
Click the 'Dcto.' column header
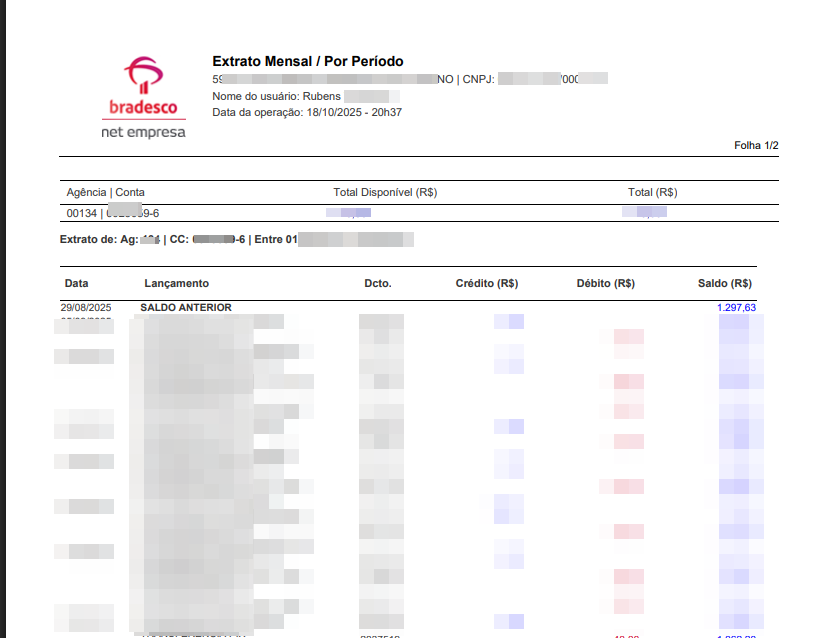coord(378,283)
